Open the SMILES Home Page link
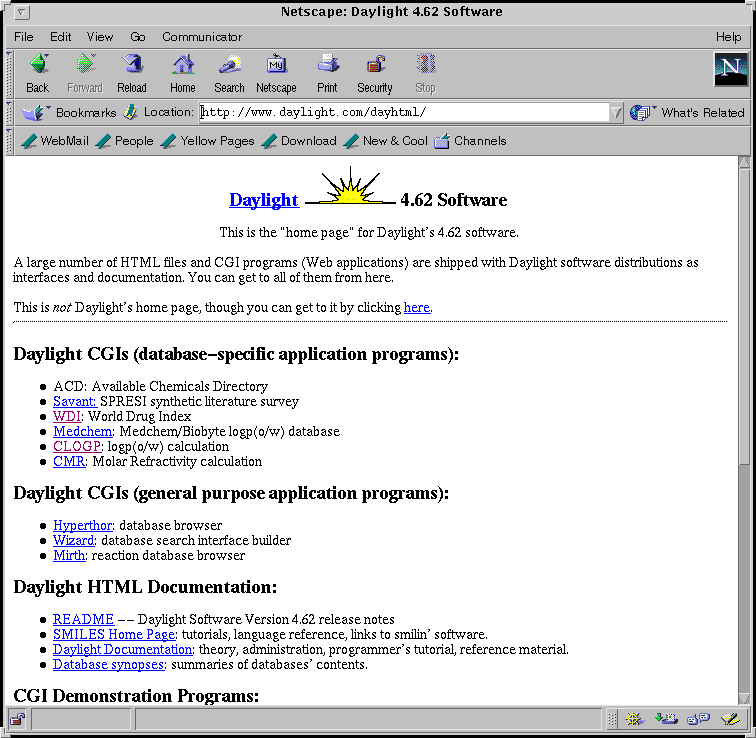This screenshot has width=756, height=738. point(114,634)
